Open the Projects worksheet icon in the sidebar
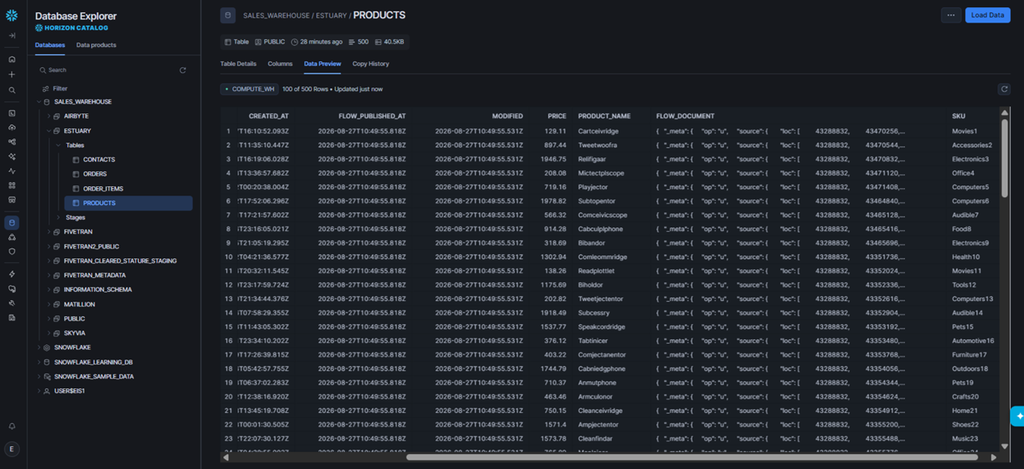This screenshot has width=1024, height=469. [x=12, y=113]
